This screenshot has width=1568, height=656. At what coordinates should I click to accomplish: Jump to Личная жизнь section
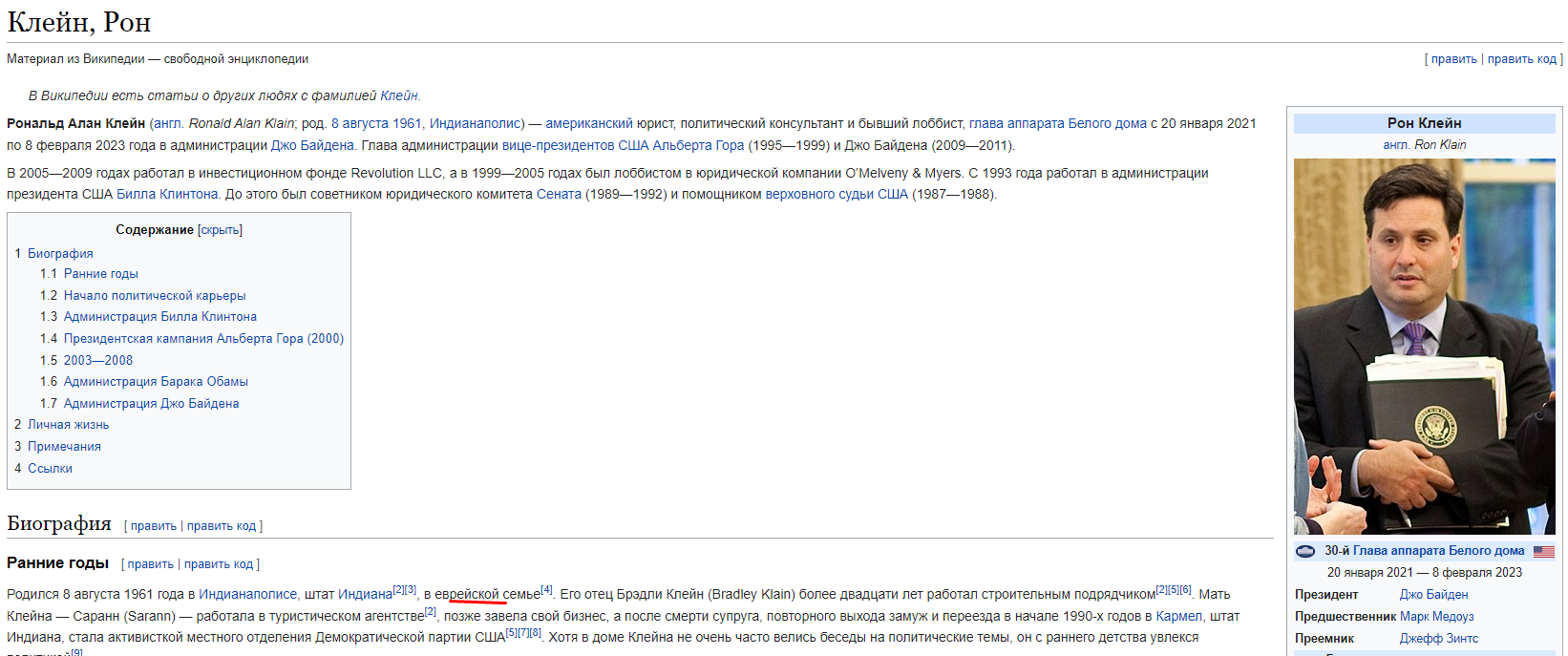68,425
